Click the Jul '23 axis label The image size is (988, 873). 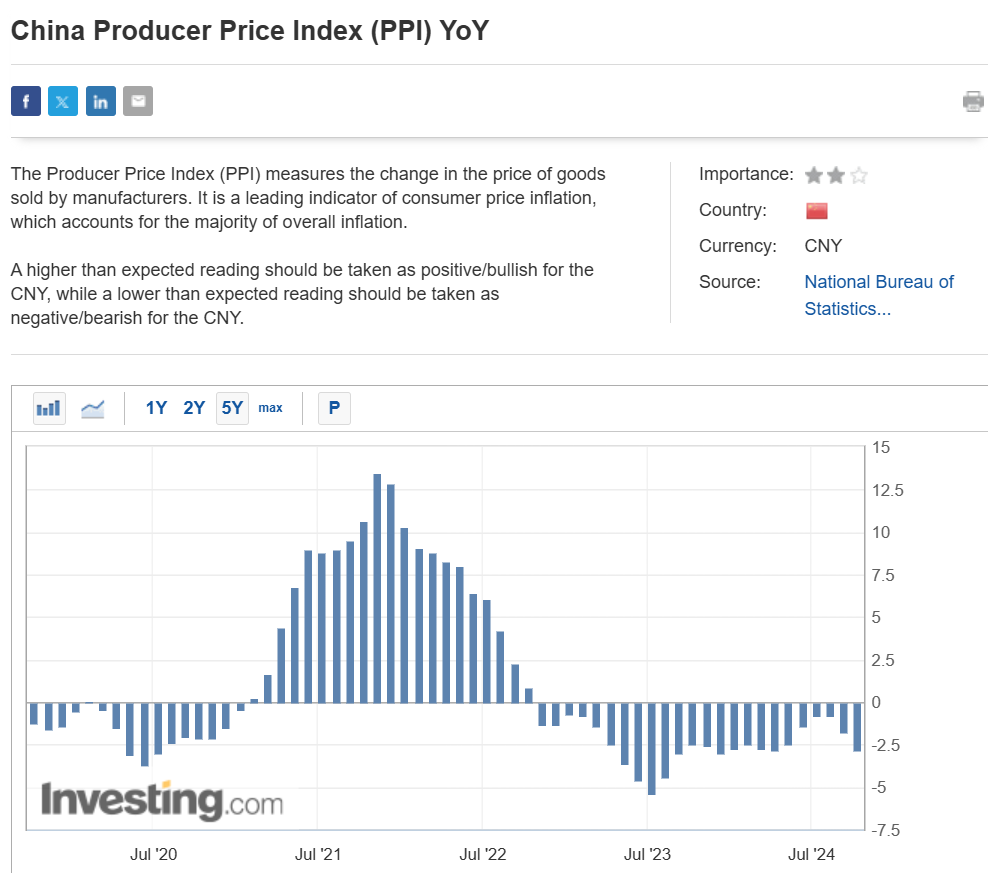coord(648,854)
